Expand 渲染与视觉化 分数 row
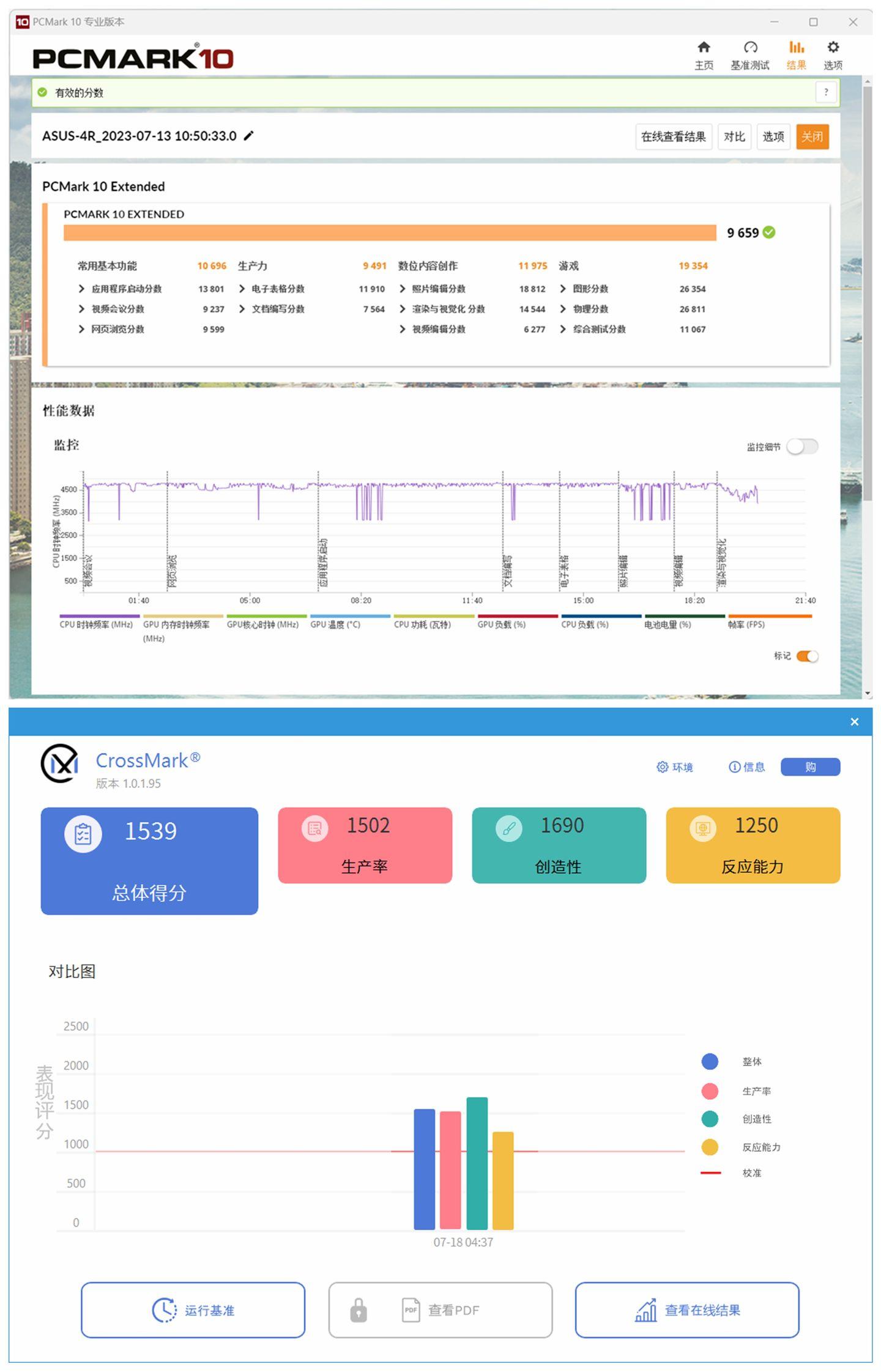 coord(402,309)
